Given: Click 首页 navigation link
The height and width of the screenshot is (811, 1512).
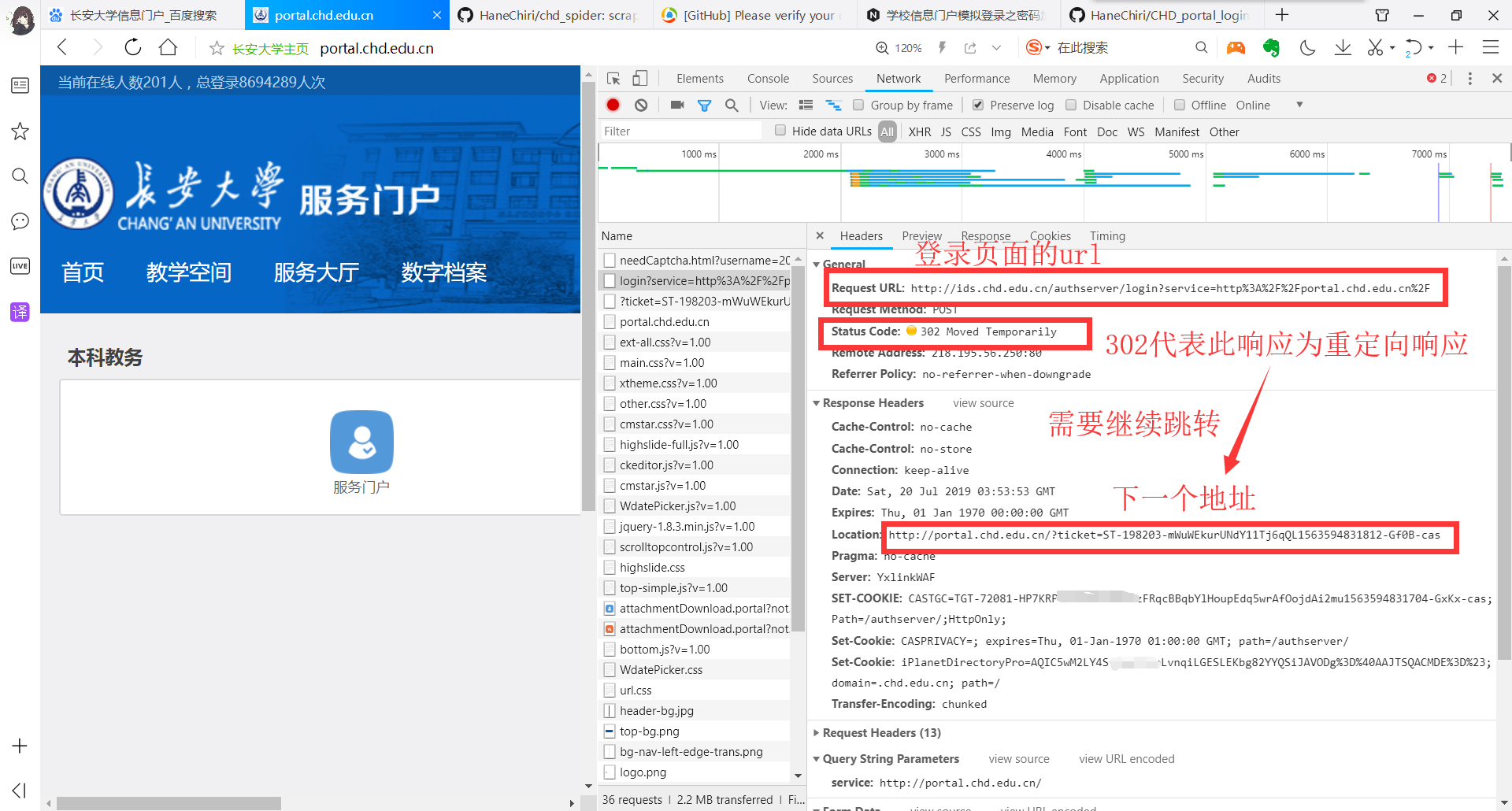Looking at the screenshot, I should [83, 272].
